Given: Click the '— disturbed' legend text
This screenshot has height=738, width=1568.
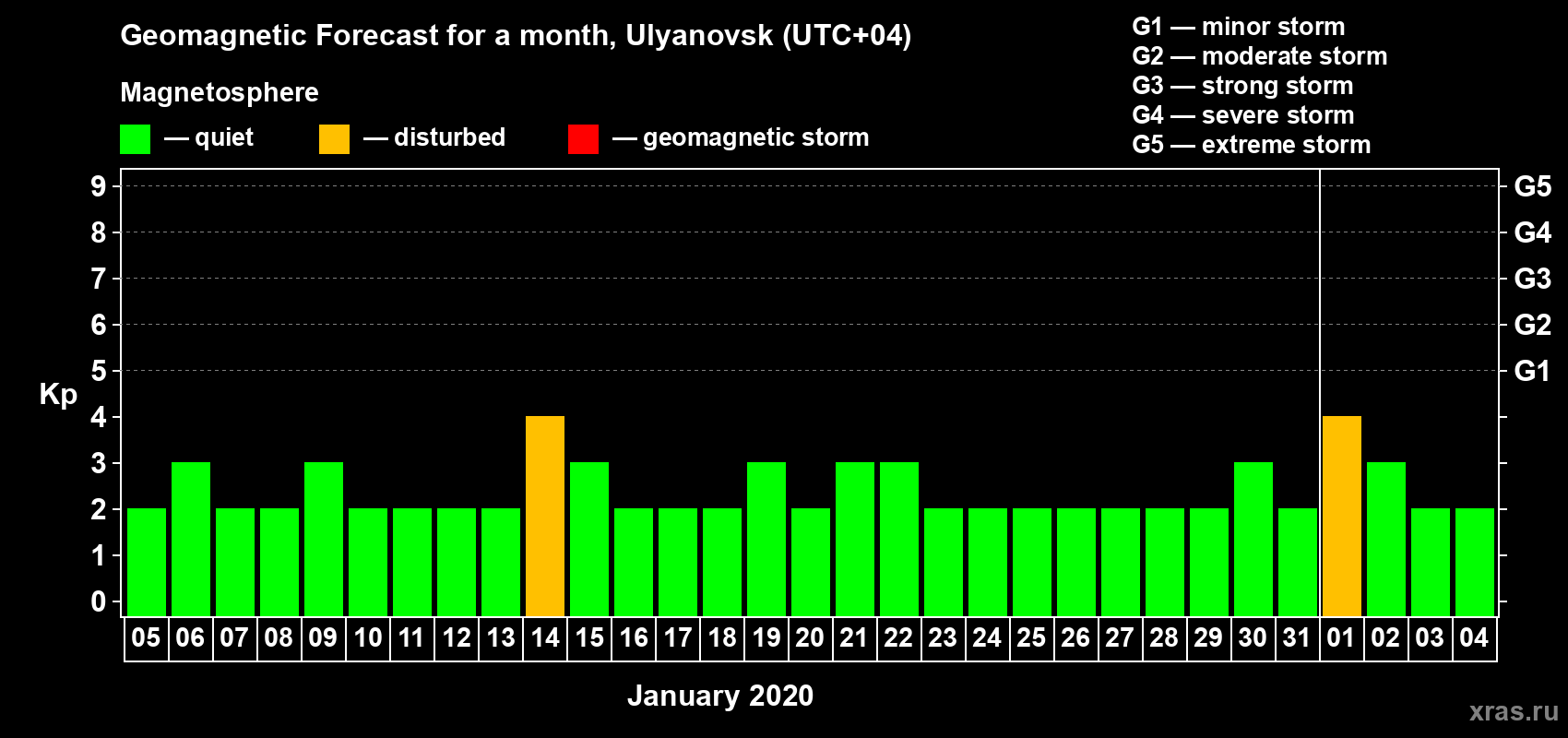Looking at the screenshot, I should point(434,137).
